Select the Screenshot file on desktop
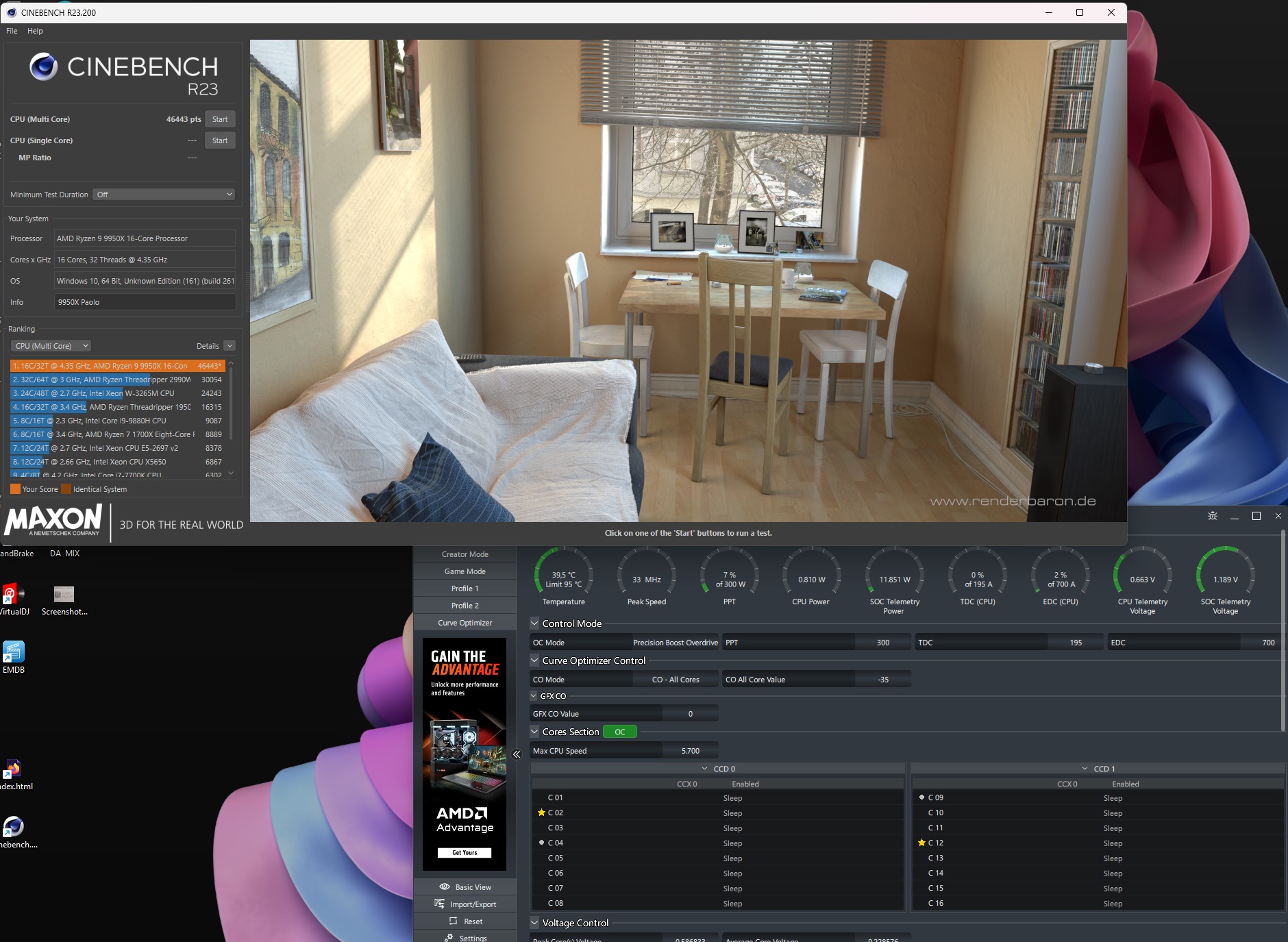The height and width of the screenshot is (942, 1288). (64, 599)
